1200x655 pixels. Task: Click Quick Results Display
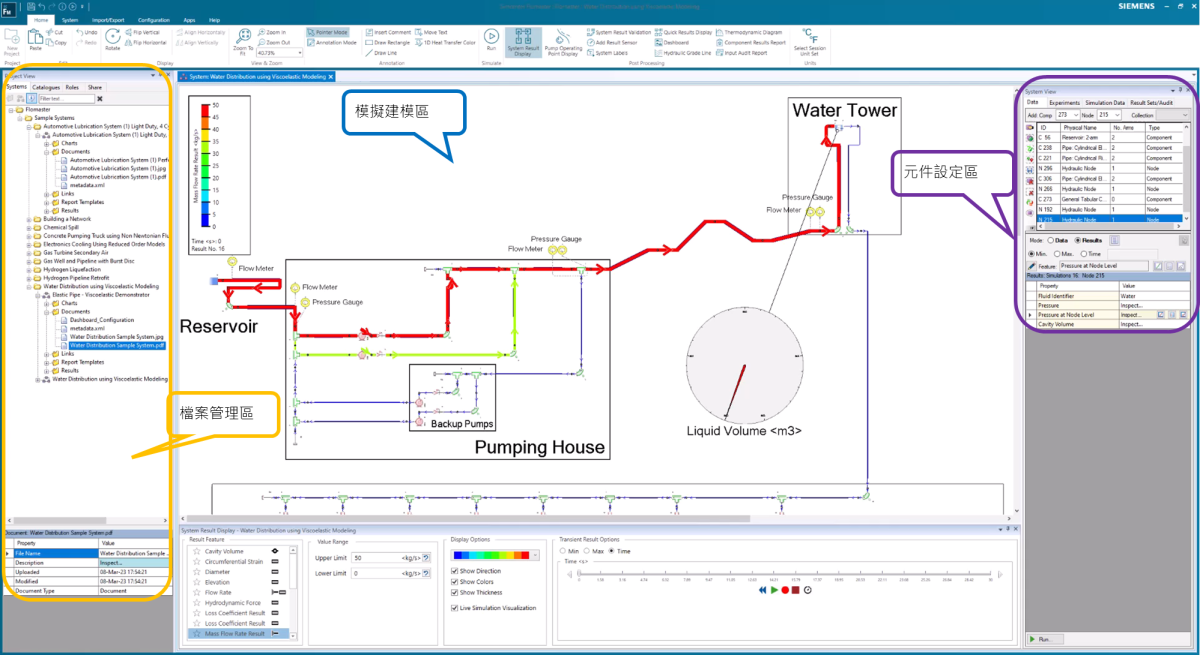pos(683,33)
